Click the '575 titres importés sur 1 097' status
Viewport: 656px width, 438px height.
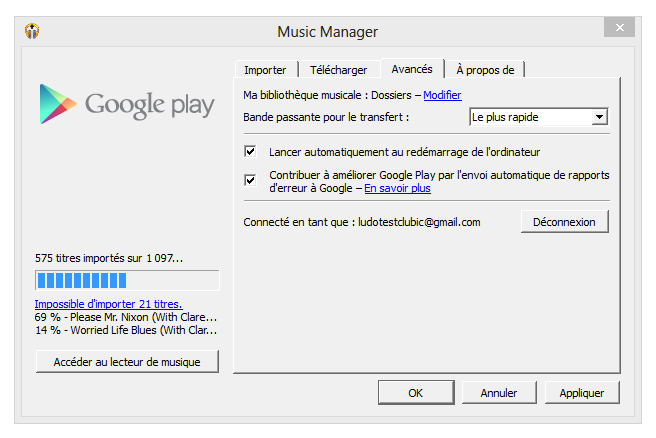109,258
